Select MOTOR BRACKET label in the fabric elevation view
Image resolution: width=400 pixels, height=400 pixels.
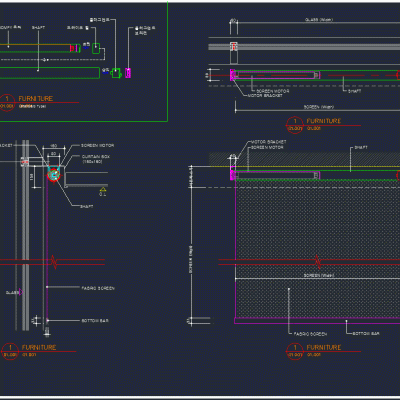(x=268, y=142)
